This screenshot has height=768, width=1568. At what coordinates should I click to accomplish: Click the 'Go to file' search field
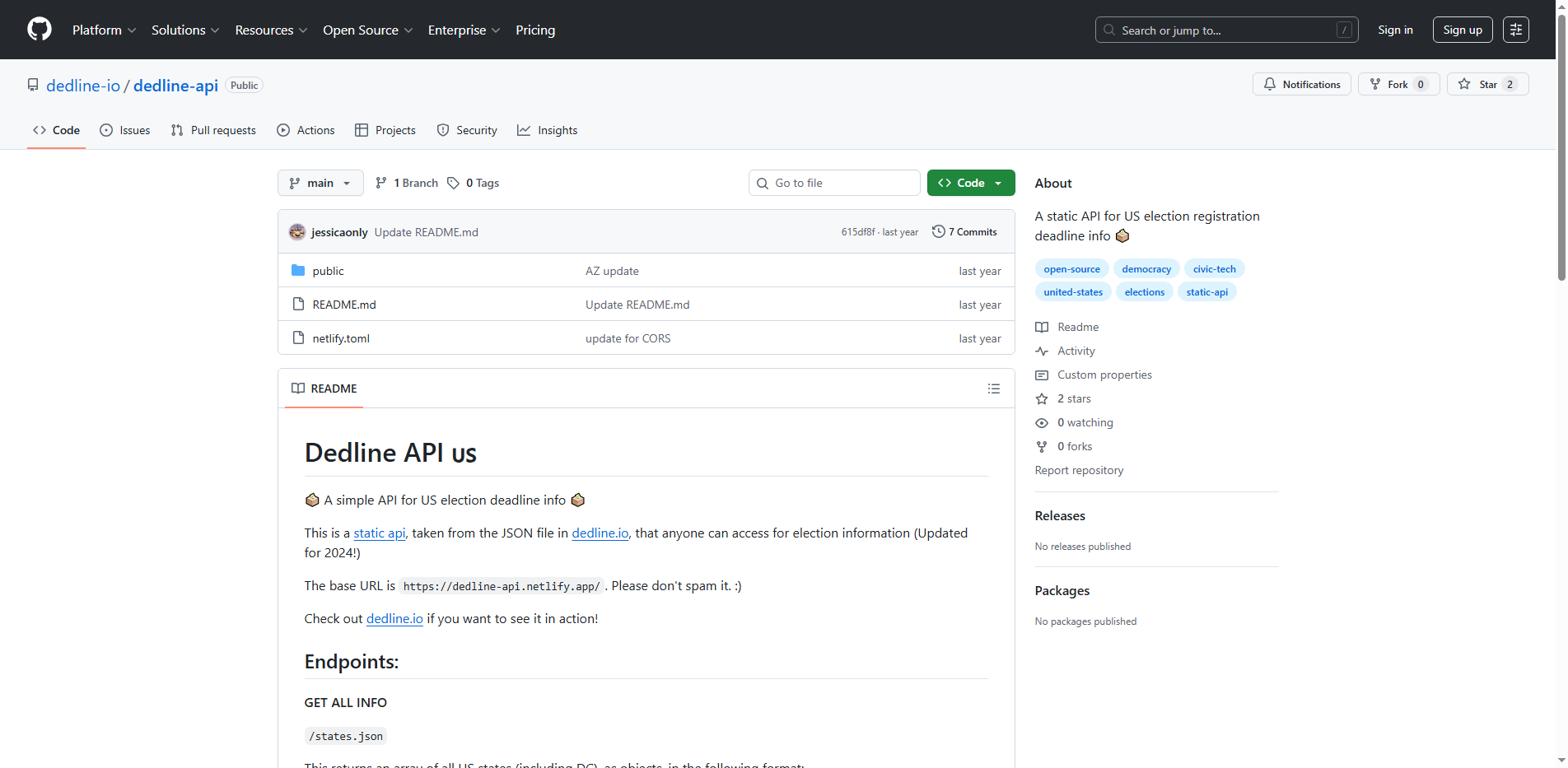point(833,182)
